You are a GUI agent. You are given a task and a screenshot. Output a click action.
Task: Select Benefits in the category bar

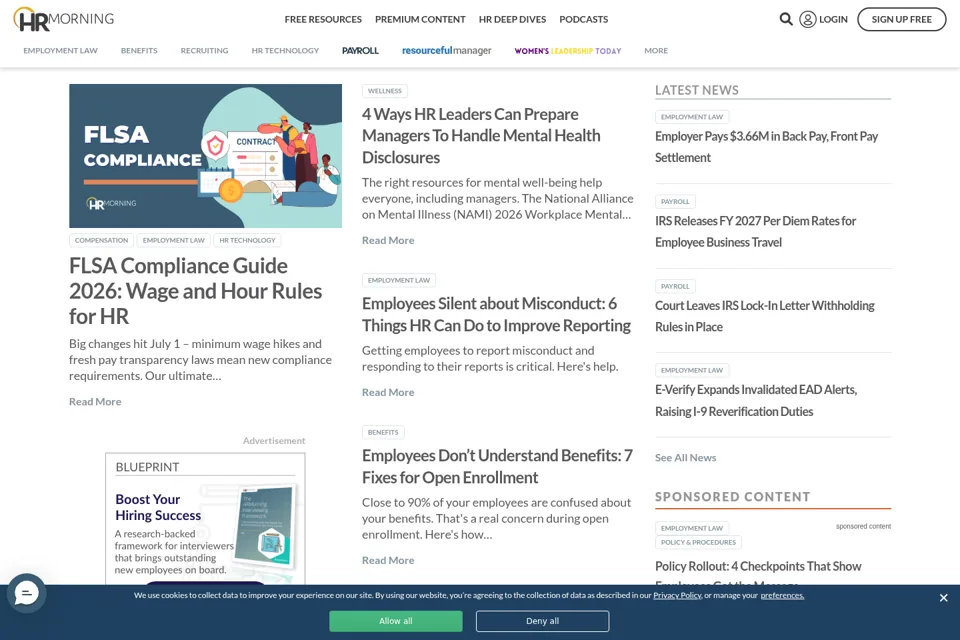[x=139, y=51]
